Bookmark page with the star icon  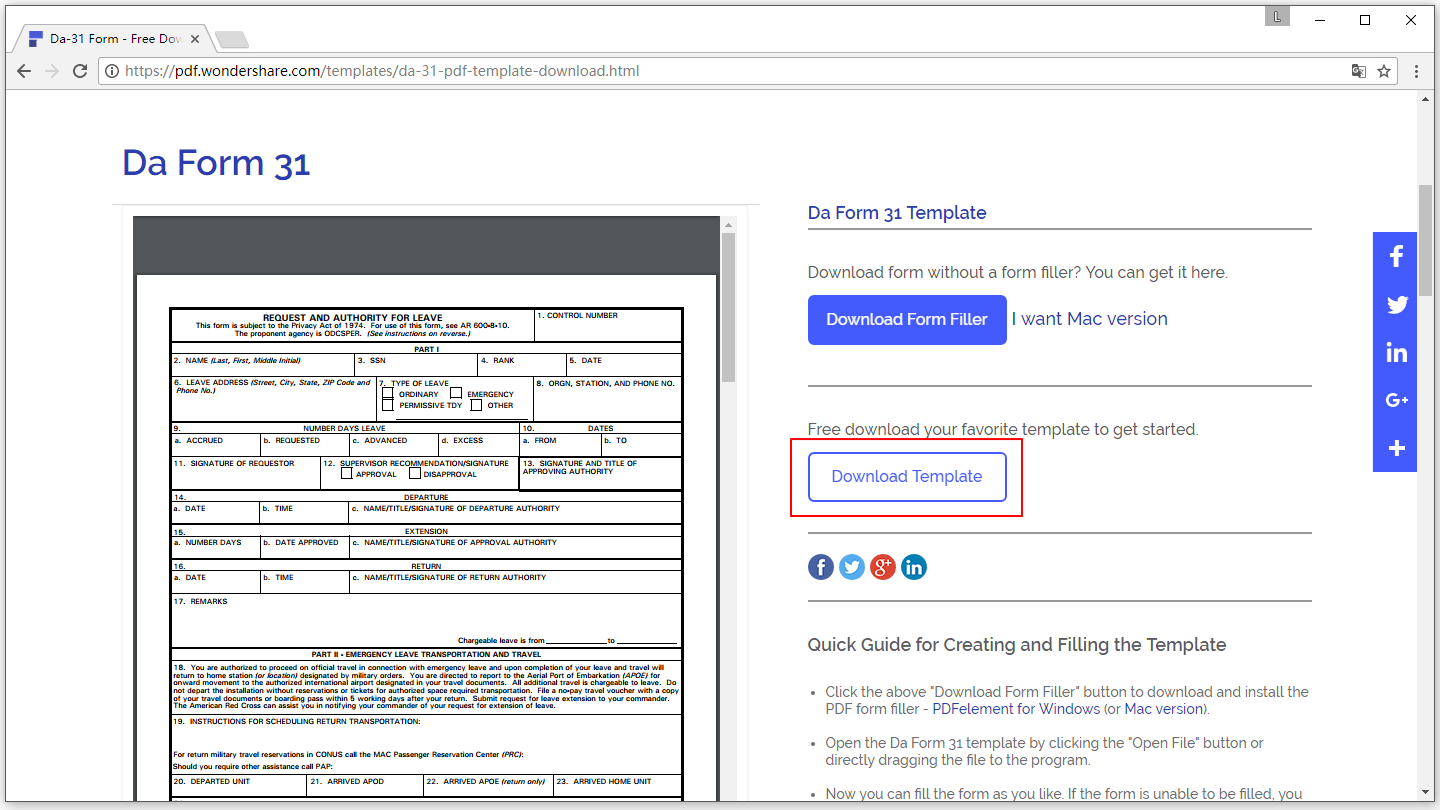point(1384,71)
